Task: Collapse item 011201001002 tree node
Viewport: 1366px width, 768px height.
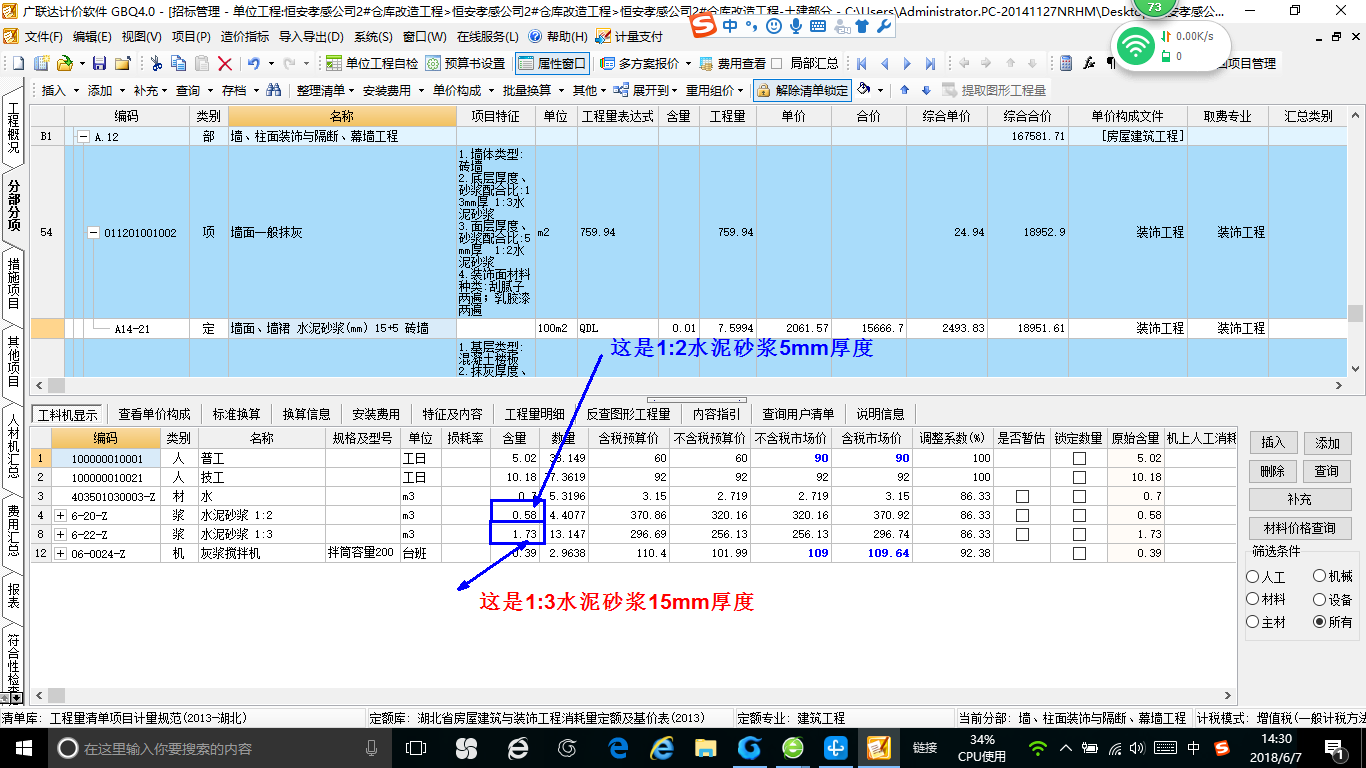Action: (94, 233)
